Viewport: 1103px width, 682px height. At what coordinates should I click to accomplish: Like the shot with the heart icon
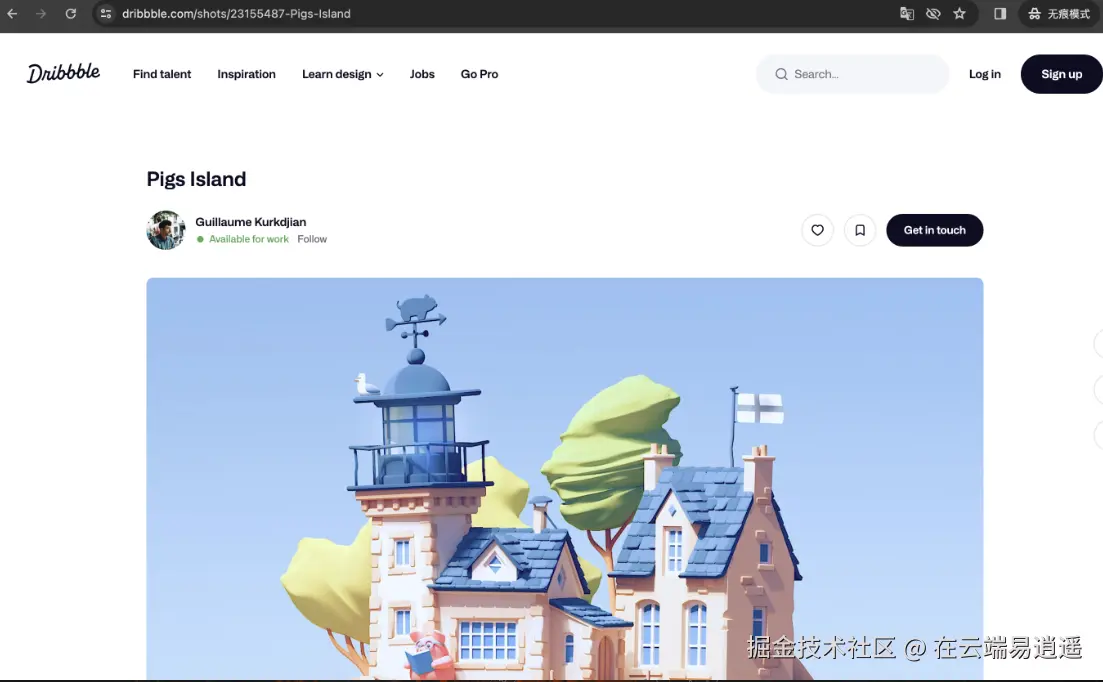817,230
